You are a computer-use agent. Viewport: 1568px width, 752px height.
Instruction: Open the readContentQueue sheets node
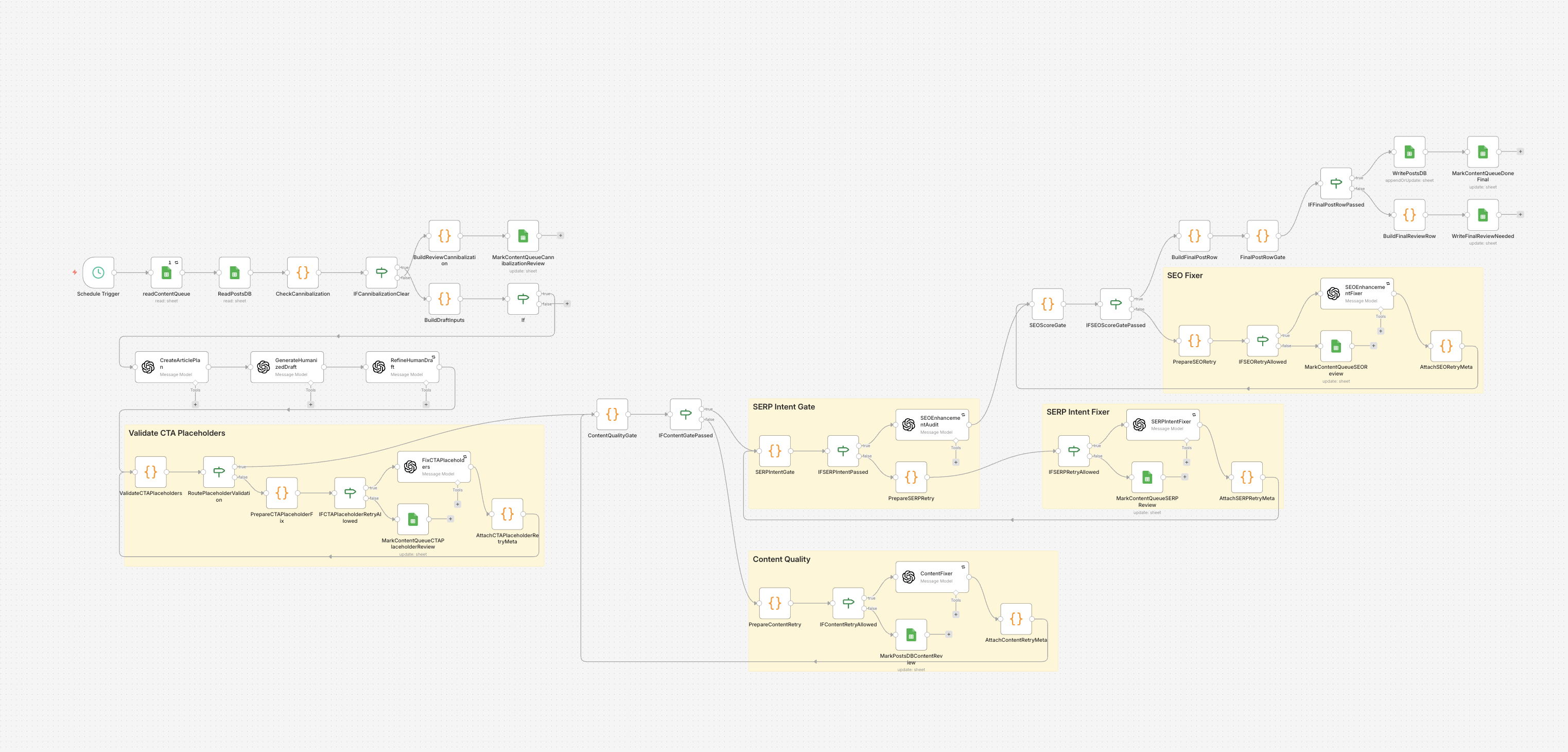166,273
